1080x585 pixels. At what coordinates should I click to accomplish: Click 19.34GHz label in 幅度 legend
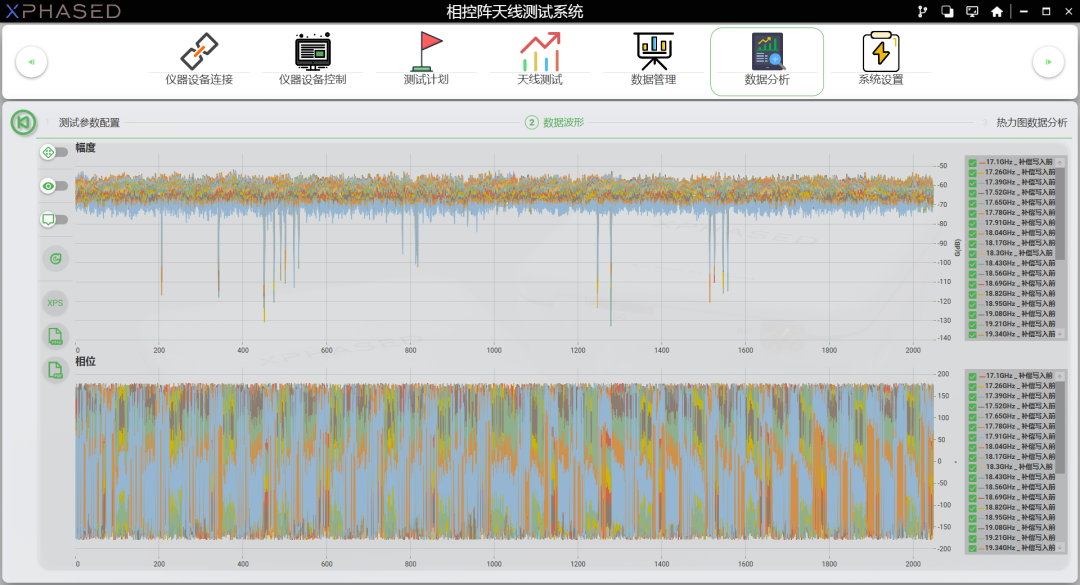point(1019,334)
